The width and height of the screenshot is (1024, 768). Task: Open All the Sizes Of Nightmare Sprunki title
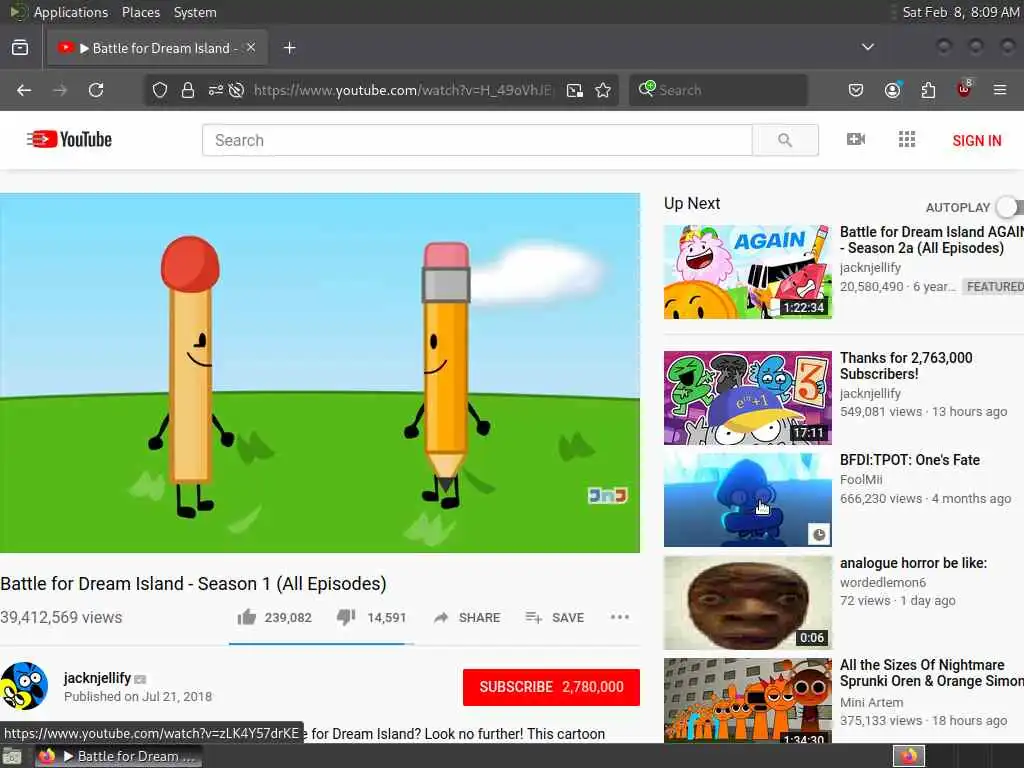pos(932,673)
